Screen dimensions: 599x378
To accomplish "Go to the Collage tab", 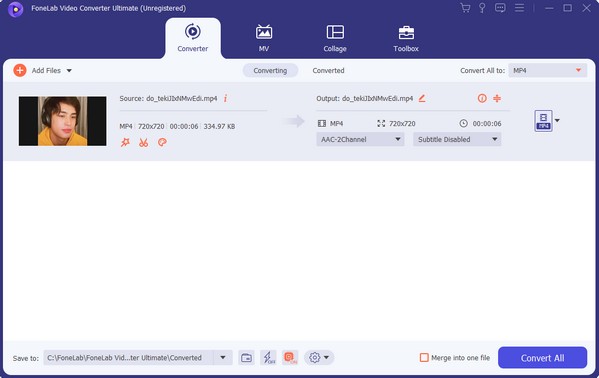I will 335,38.
